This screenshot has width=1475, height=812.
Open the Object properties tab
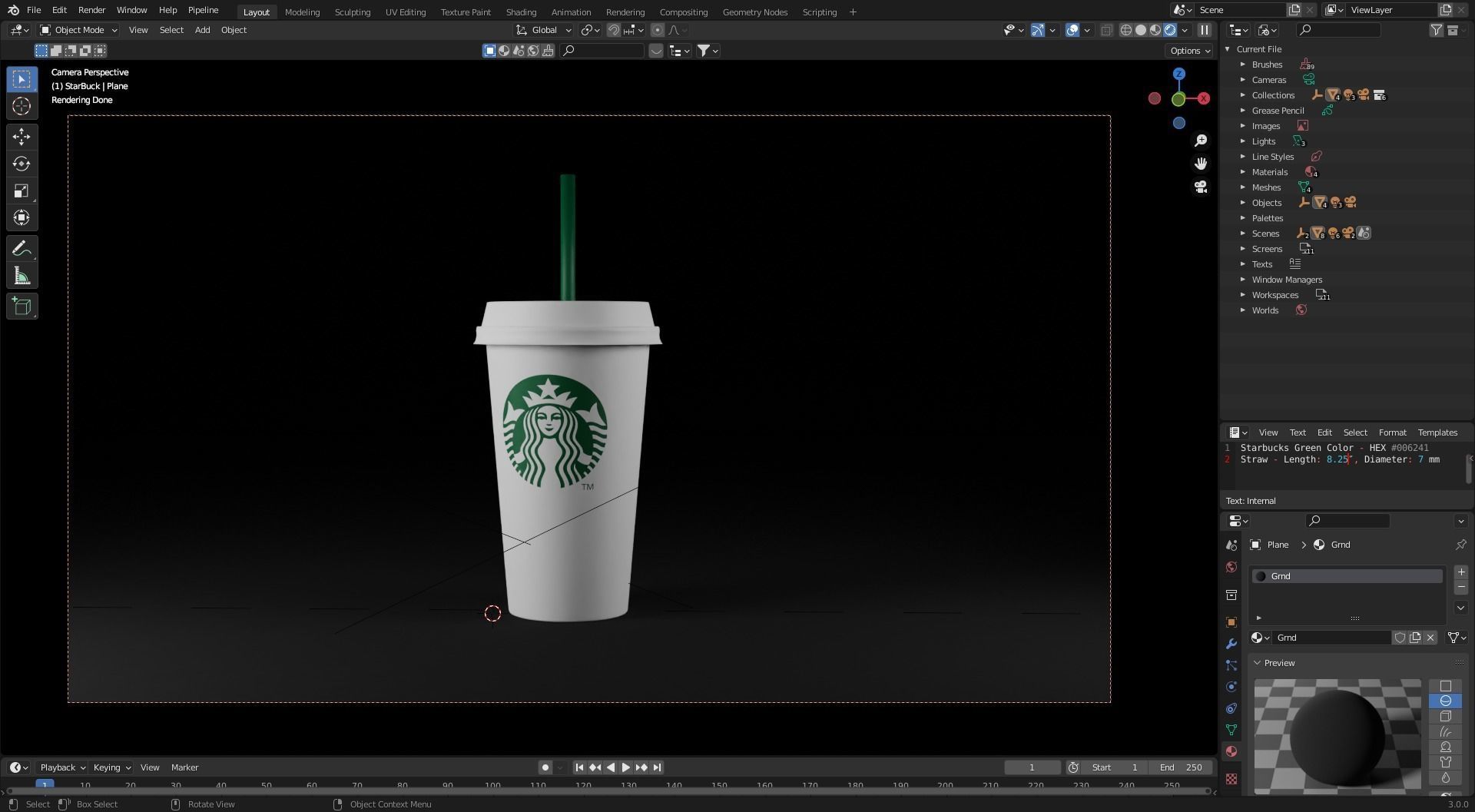[x=1231, y=622]
